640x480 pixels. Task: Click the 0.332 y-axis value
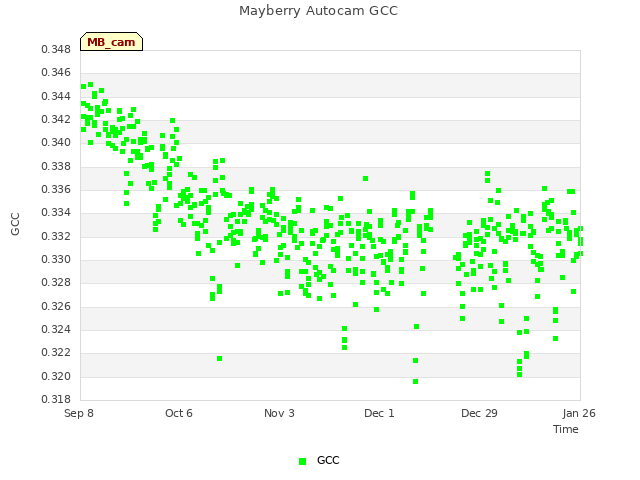point(56,236)
